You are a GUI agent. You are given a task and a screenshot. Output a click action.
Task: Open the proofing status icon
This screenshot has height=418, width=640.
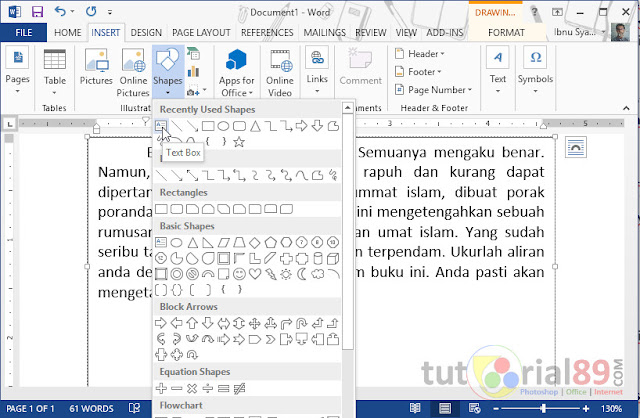[x=134, y=408]
